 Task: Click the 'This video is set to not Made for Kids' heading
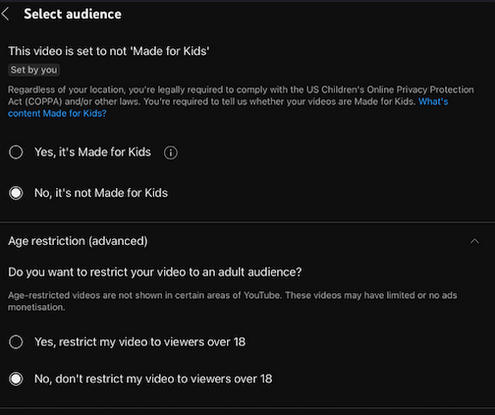(109, 51)
